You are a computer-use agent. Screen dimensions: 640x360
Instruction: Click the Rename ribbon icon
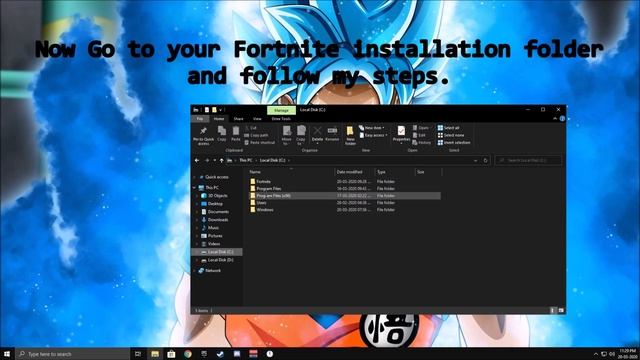coord(332,134)
